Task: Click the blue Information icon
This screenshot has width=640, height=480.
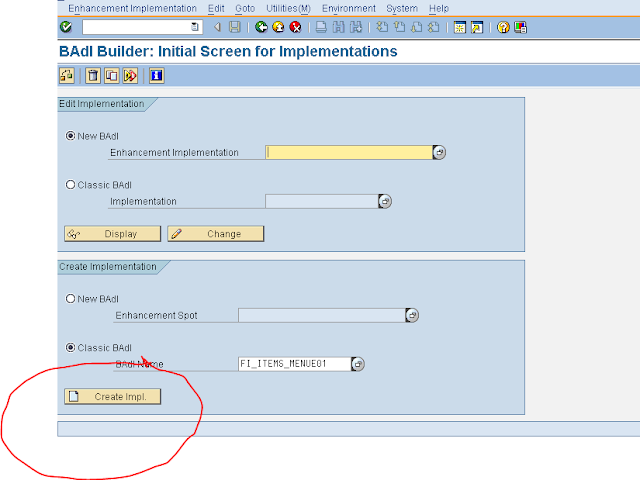Action: [x=157, y=76]
